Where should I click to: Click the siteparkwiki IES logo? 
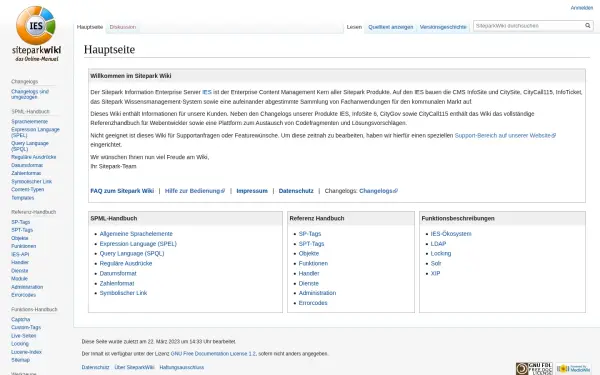(36, 34)
